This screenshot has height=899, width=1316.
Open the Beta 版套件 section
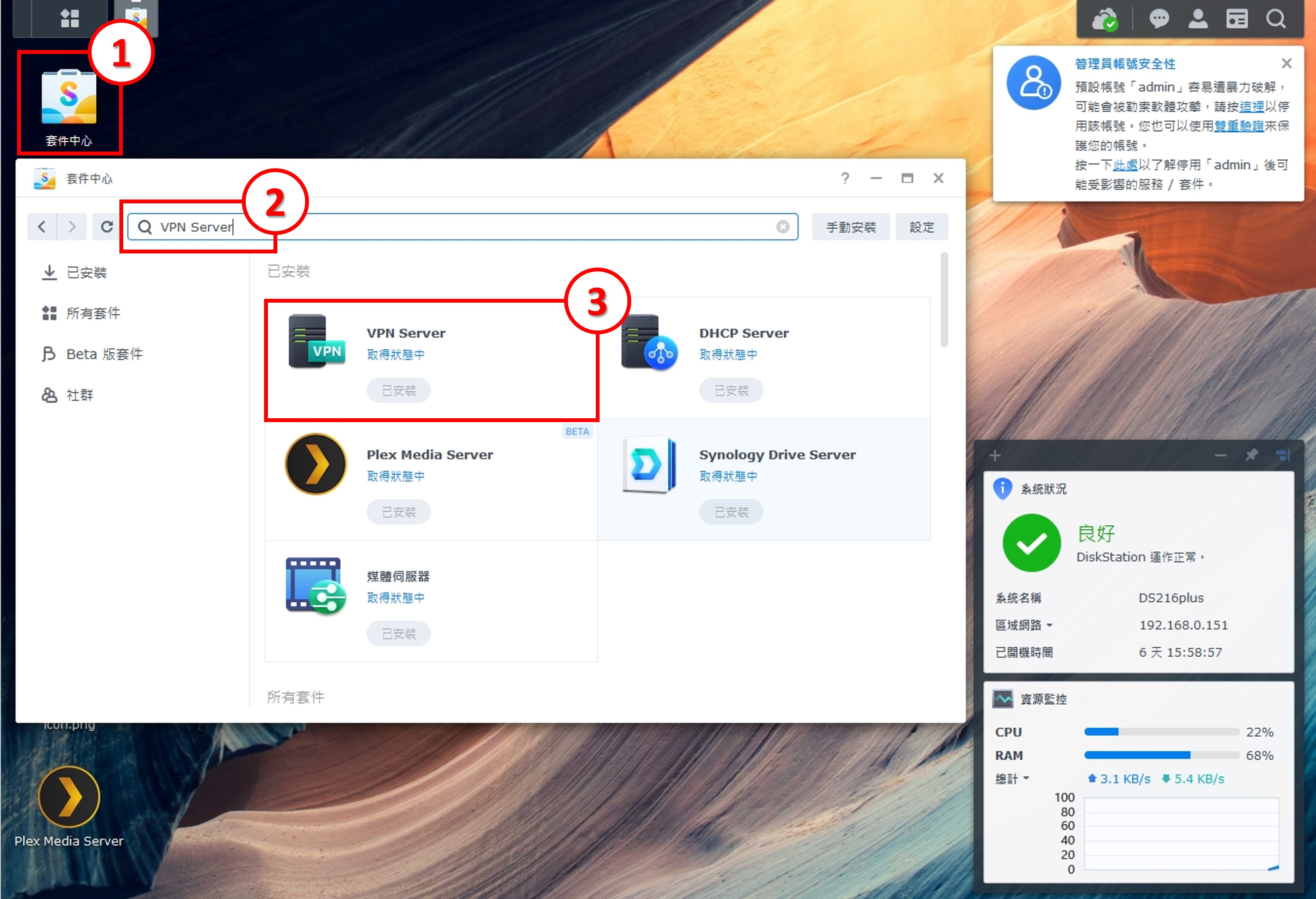[x=104, y=354]
